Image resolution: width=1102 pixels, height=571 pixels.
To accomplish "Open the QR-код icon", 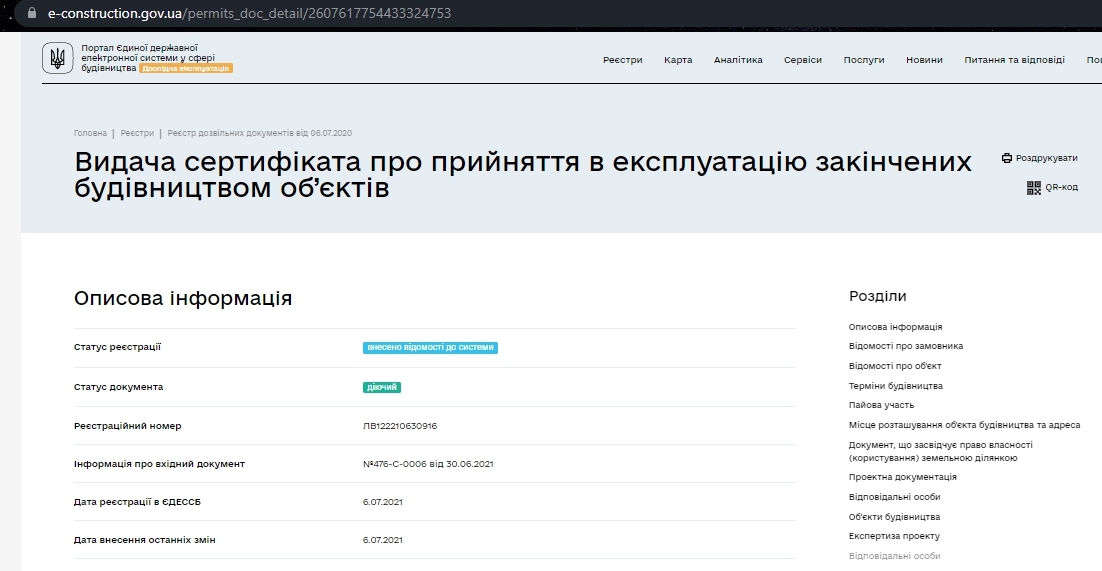I will pos(1033,188).
